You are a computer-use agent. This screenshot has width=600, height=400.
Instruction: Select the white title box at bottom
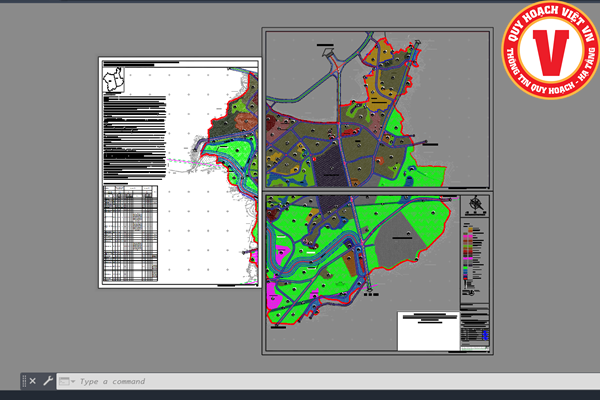click(427, 330)
